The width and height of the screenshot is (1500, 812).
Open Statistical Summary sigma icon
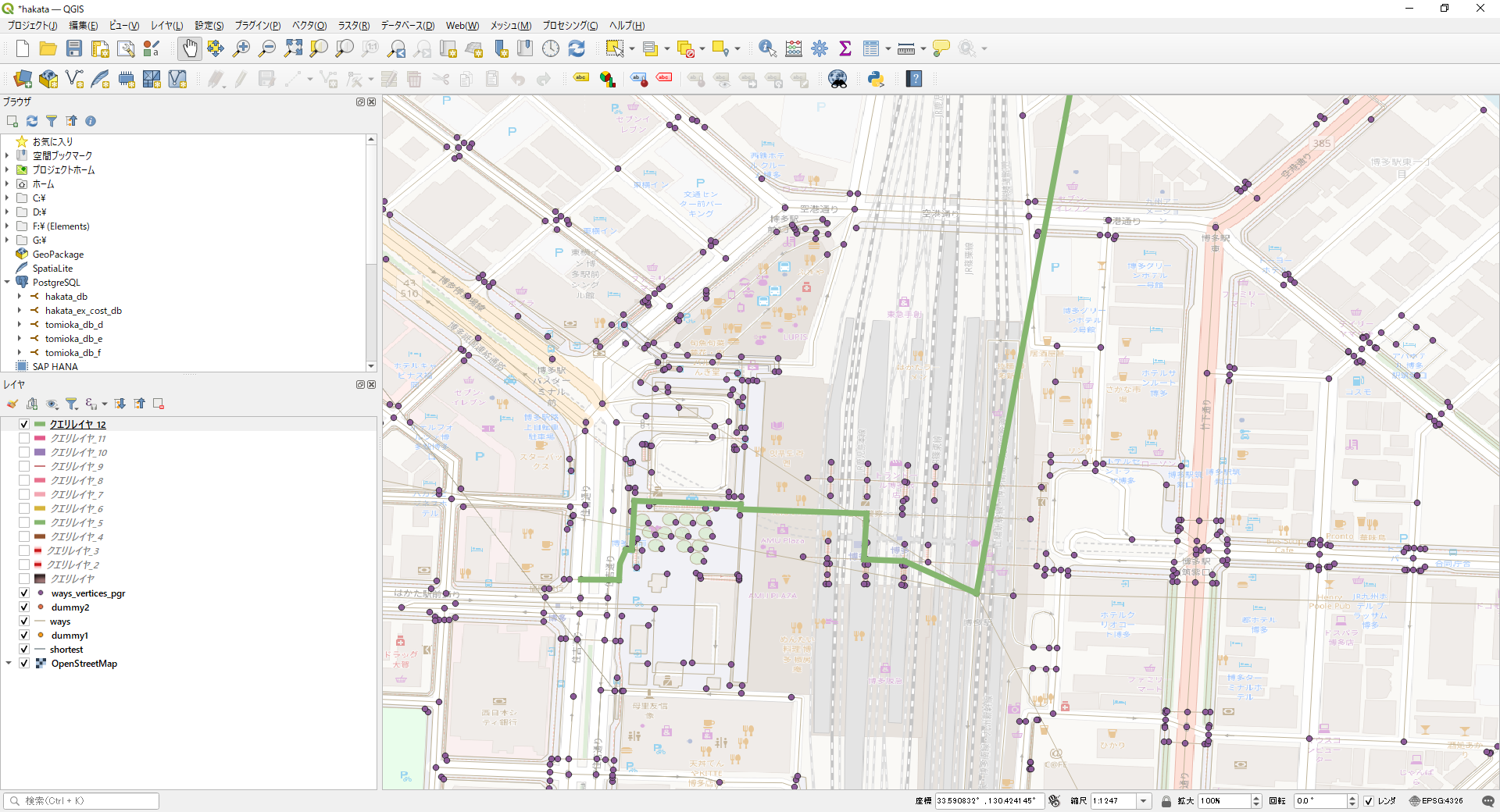(845, 48)
